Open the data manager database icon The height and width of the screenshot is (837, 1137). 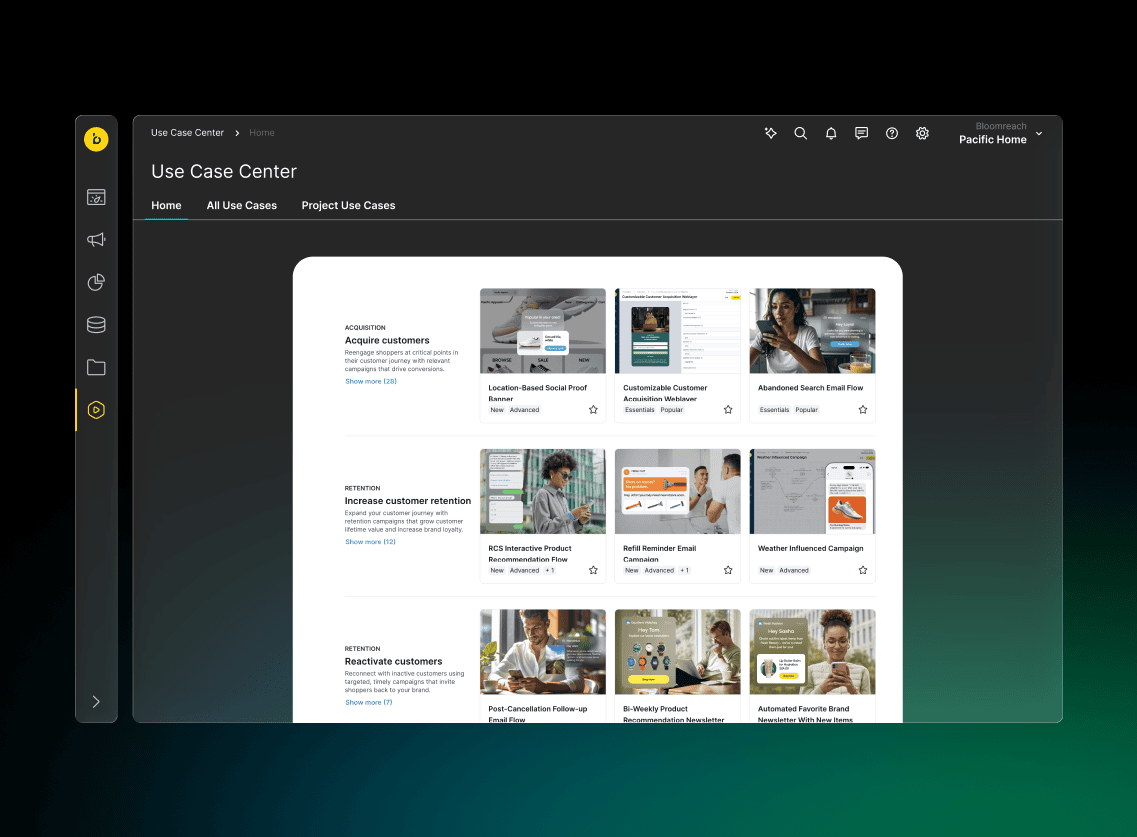coord(96,325)
